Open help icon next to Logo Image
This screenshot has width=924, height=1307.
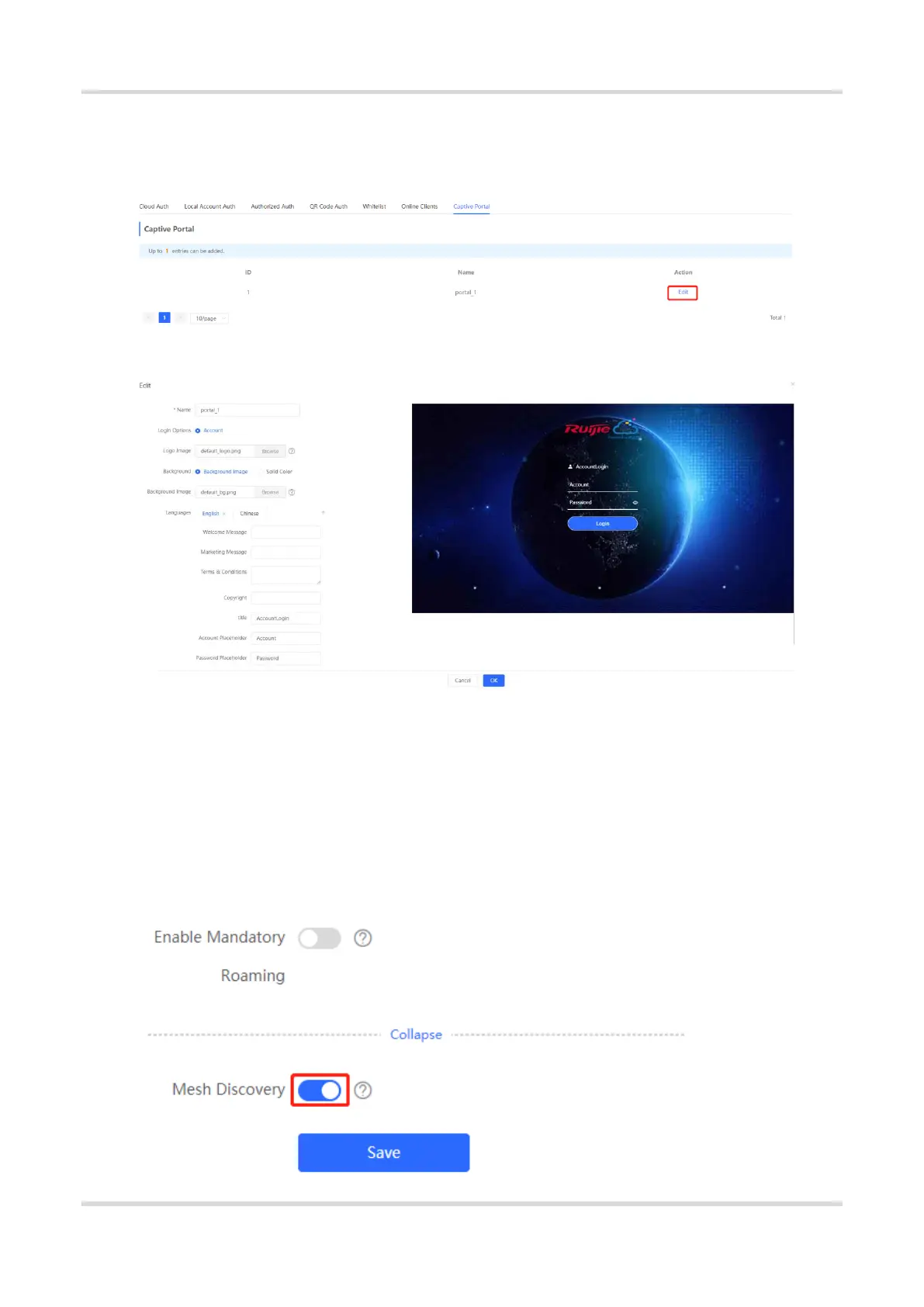pos(292,451)
